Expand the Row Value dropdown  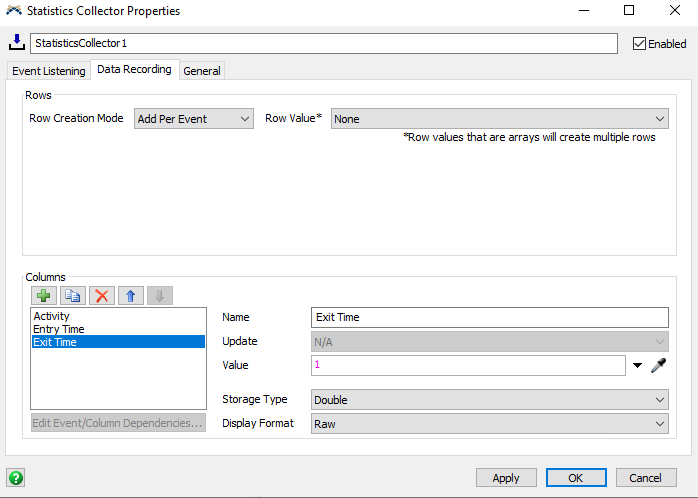pos(499,119)
